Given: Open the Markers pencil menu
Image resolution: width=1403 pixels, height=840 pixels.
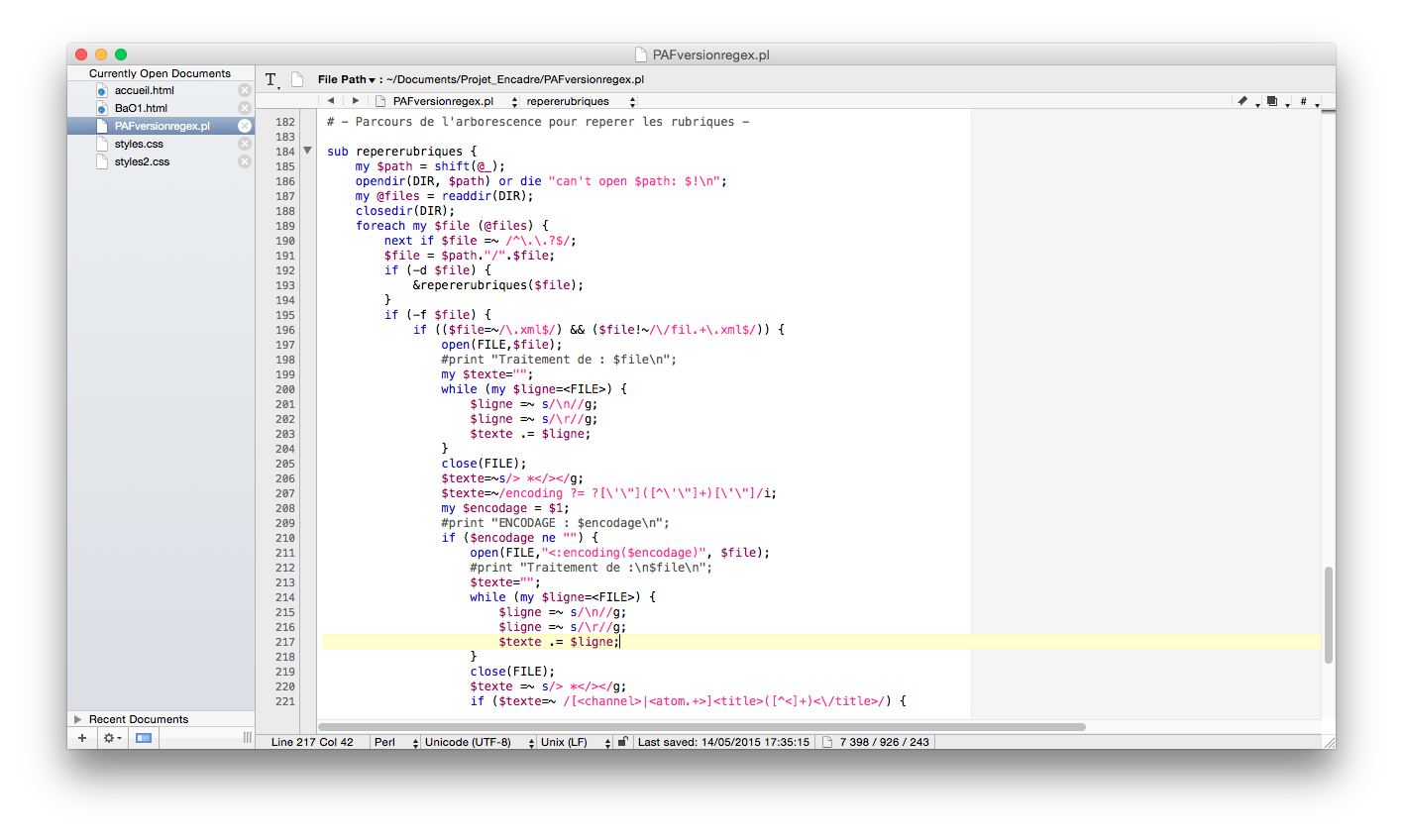Looking at the screenshot, I should [x=1246, y=101].
